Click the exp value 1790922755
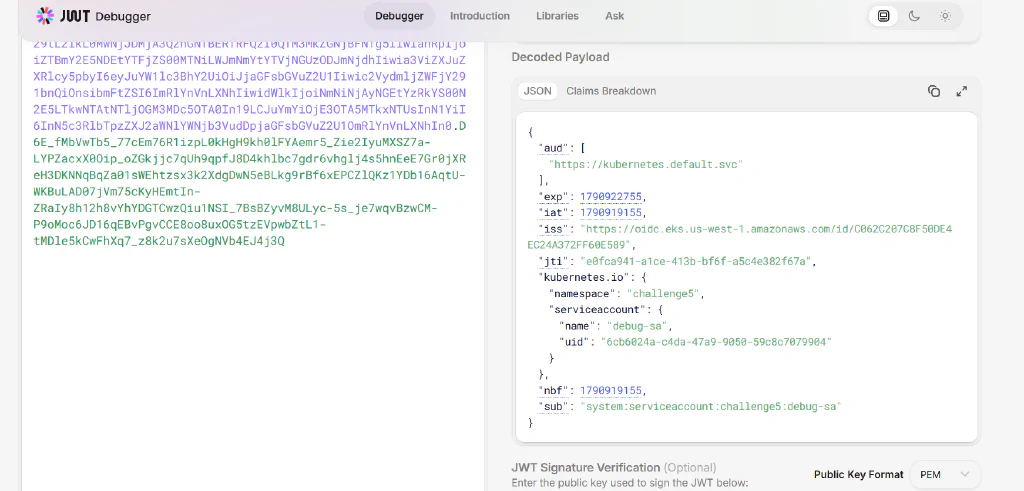Viewport: 1024px width, 491px height. (611, 197)
